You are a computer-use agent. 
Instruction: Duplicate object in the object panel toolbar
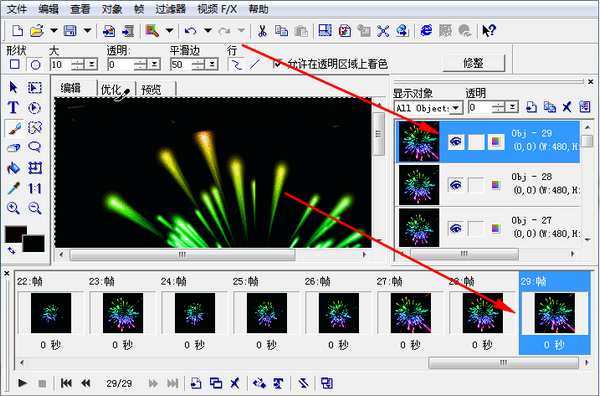pos(549,107)
